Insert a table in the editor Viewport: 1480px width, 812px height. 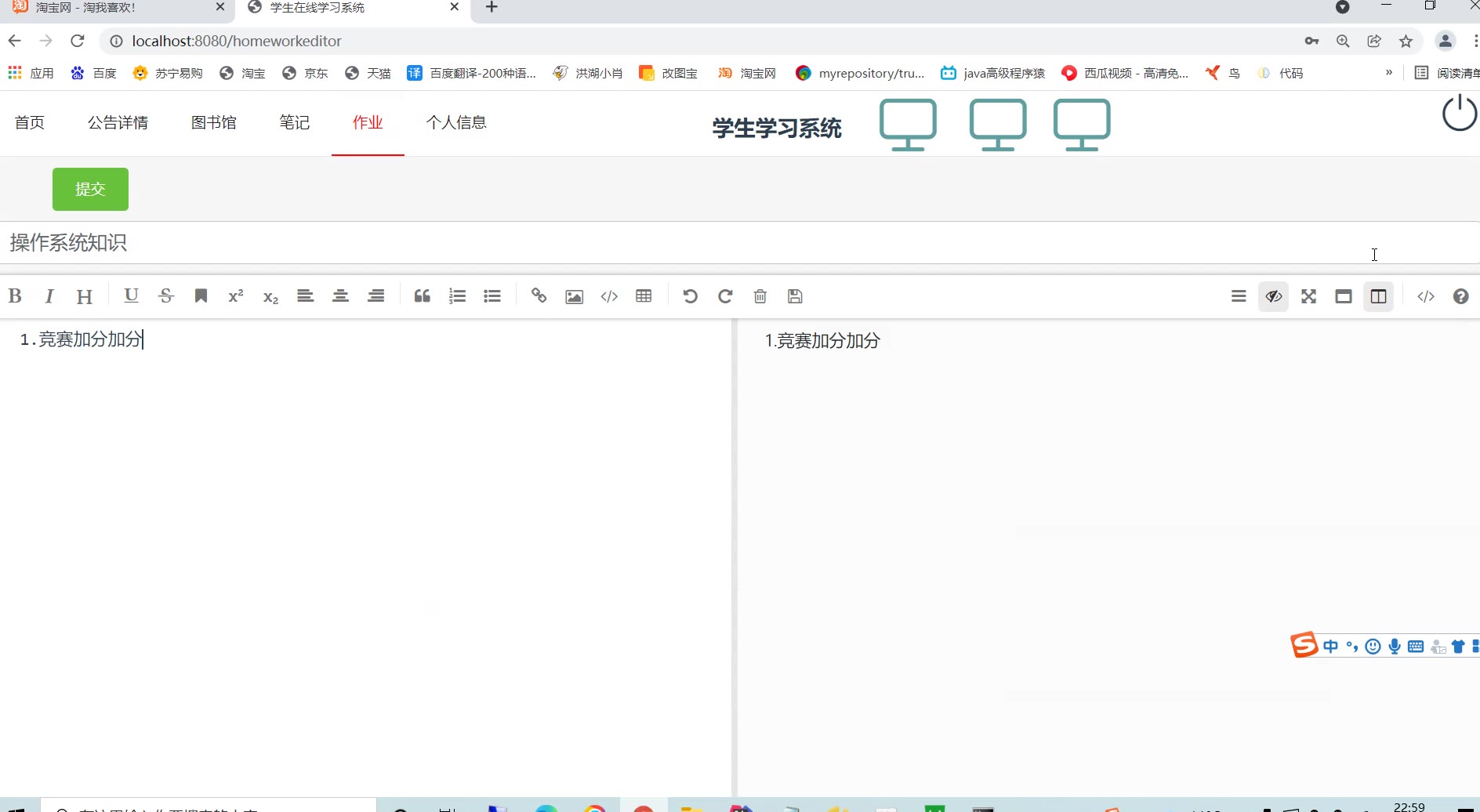[x=644, y=296]
